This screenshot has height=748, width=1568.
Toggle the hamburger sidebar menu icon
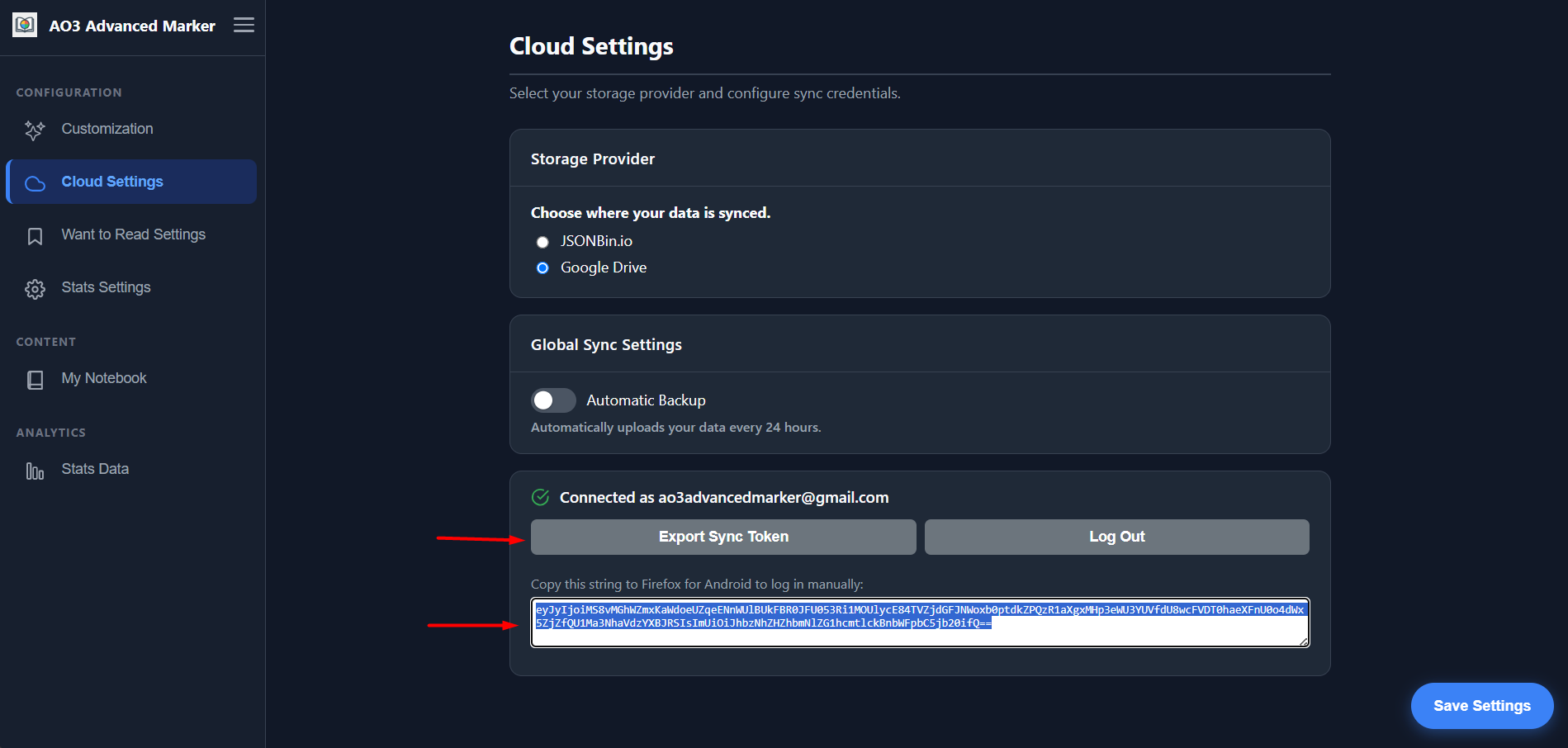click(x=244, y=25)
